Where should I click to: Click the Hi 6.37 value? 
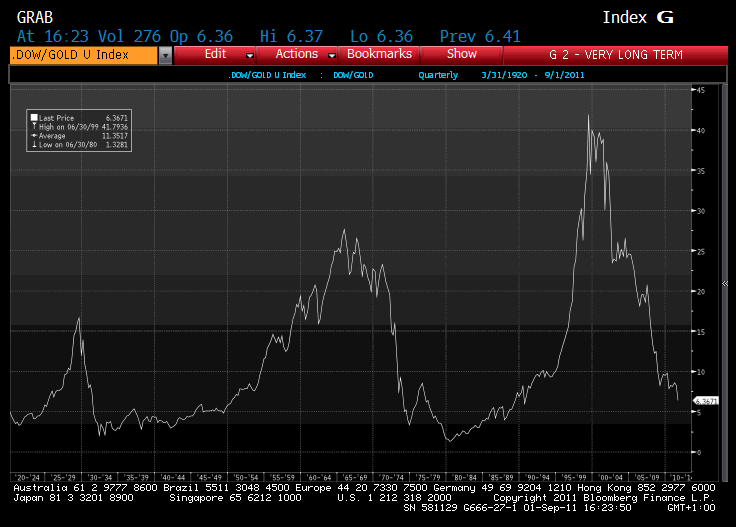[x=291, y=37]
